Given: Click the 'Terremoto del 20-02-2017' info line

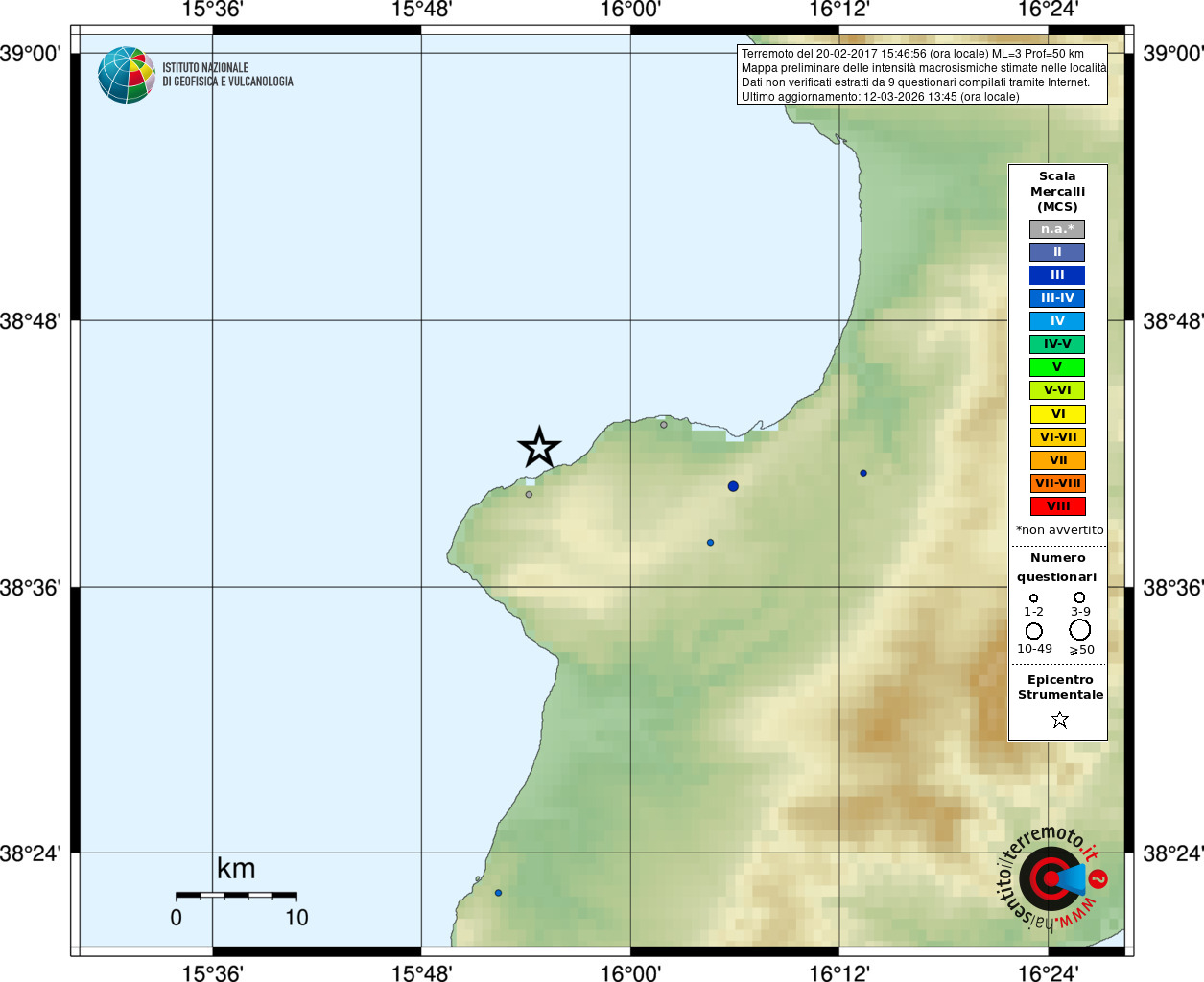Looking at the screenshot, I should (912, 54).
